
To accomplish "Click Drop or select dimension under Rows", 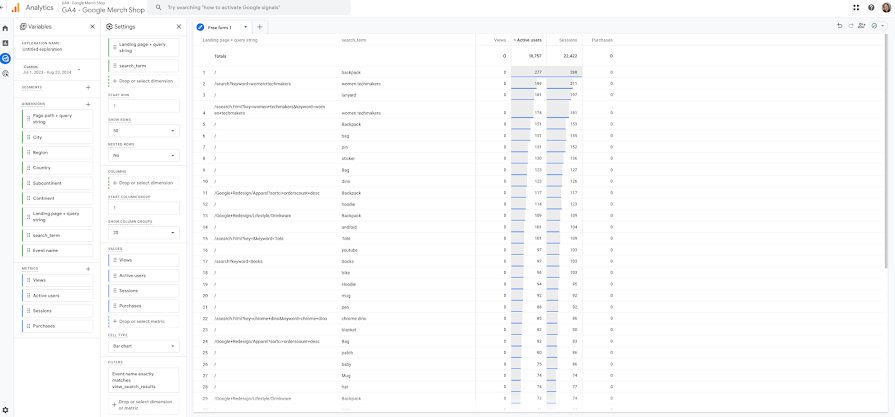I will point(144,81).
